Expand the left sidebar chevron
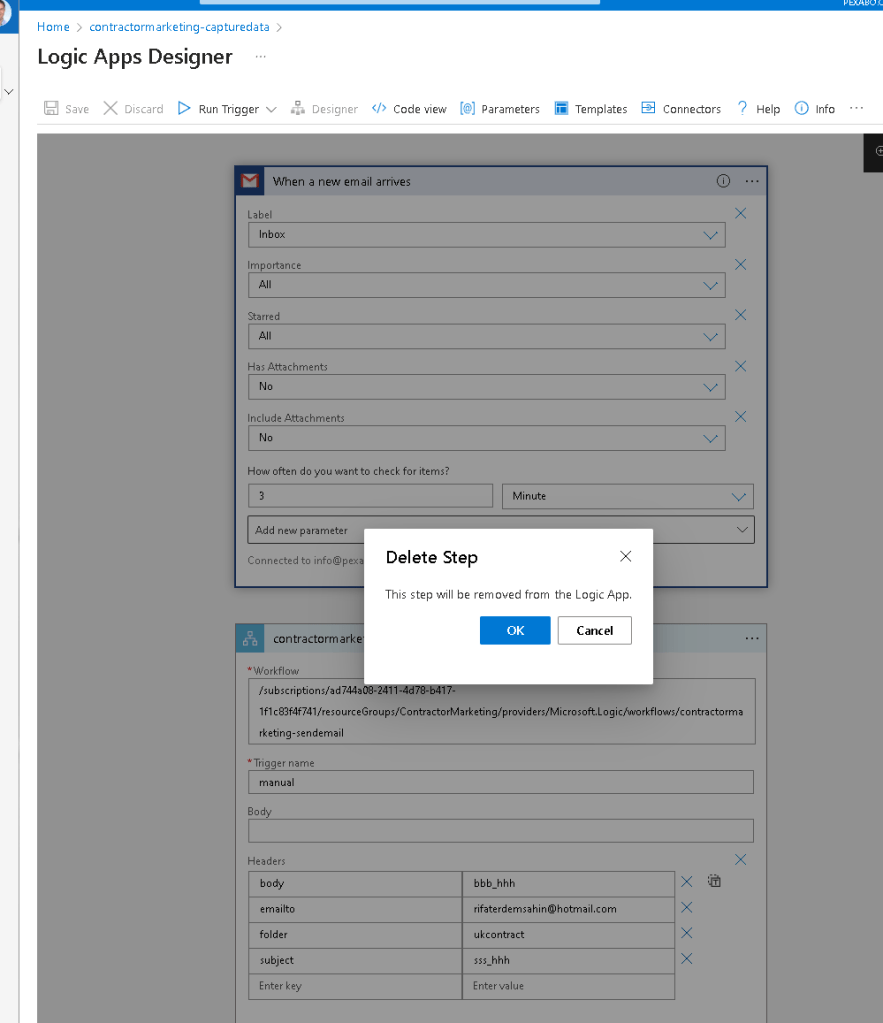 tap(8, 92)
